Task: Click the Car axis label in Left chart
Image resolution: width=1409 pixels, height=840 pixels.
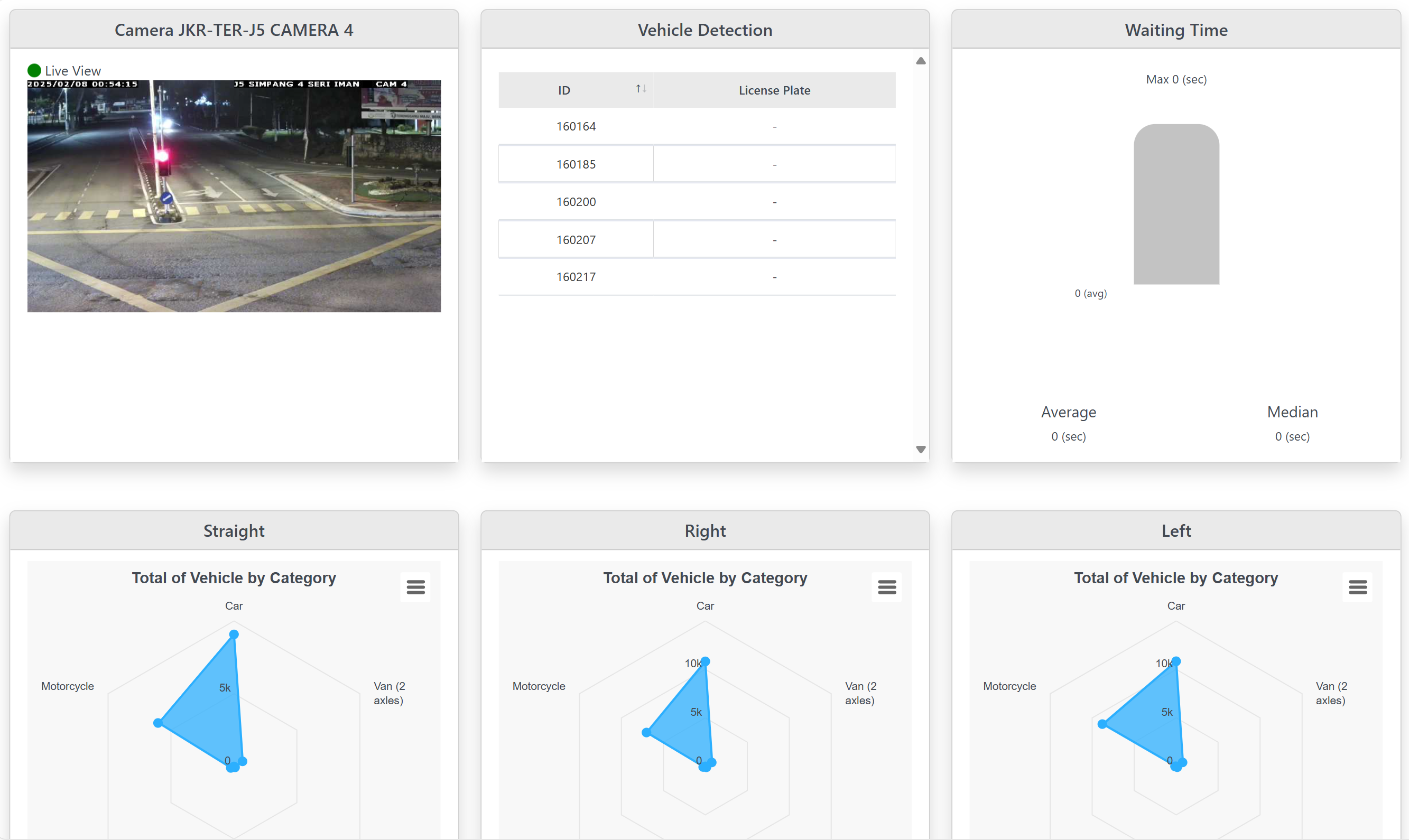Action: pos(1176,605)
